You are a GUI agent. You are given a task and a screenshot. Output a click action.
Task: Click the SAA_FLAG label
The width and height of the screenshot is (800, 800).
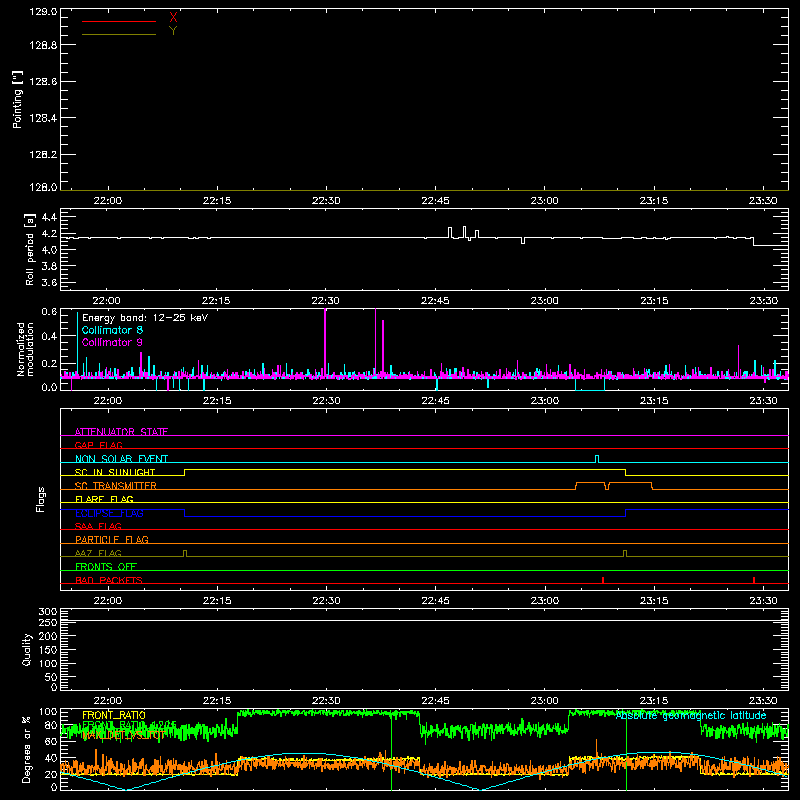click(98, 526)
